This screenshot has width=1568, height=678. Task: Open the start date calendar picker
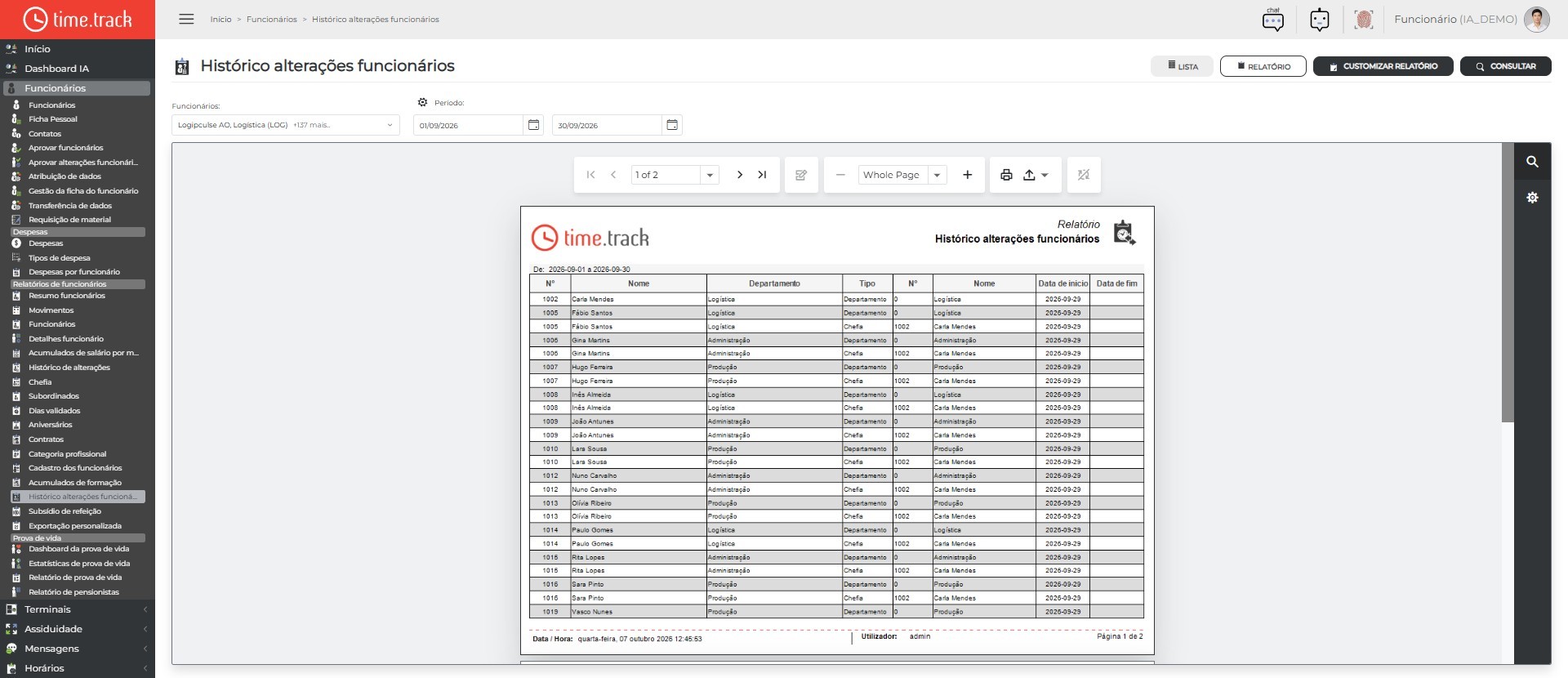click(533, 125)
